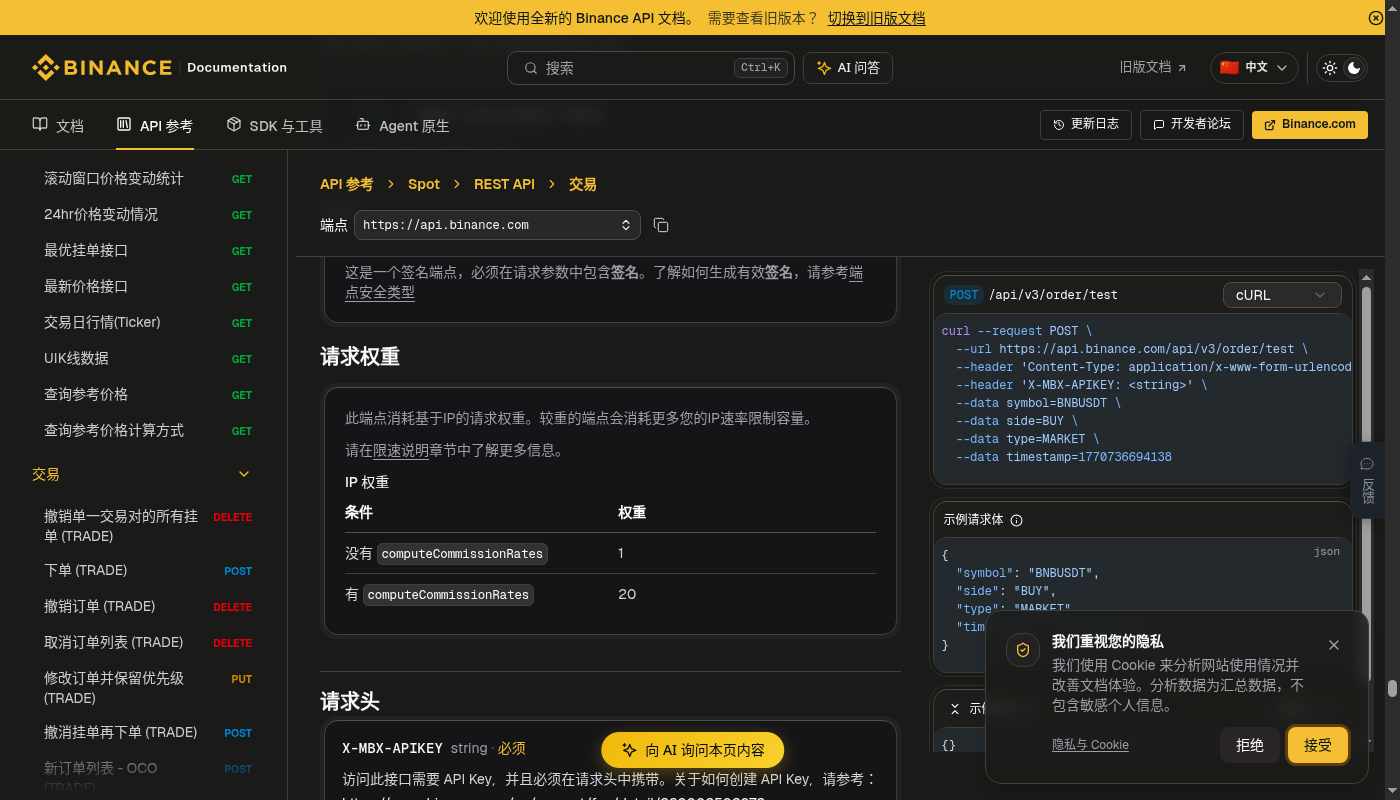Open AI 问答 assistant
Screen dimensions: 1400x800
[x=848, y=68]
